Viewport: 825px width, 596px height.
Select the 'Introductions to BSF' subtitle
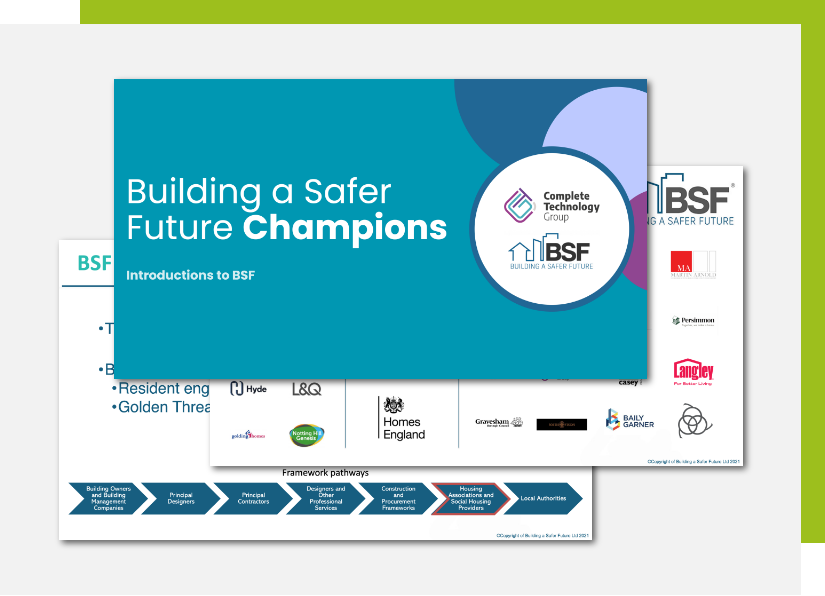click(x=190, y=275)
